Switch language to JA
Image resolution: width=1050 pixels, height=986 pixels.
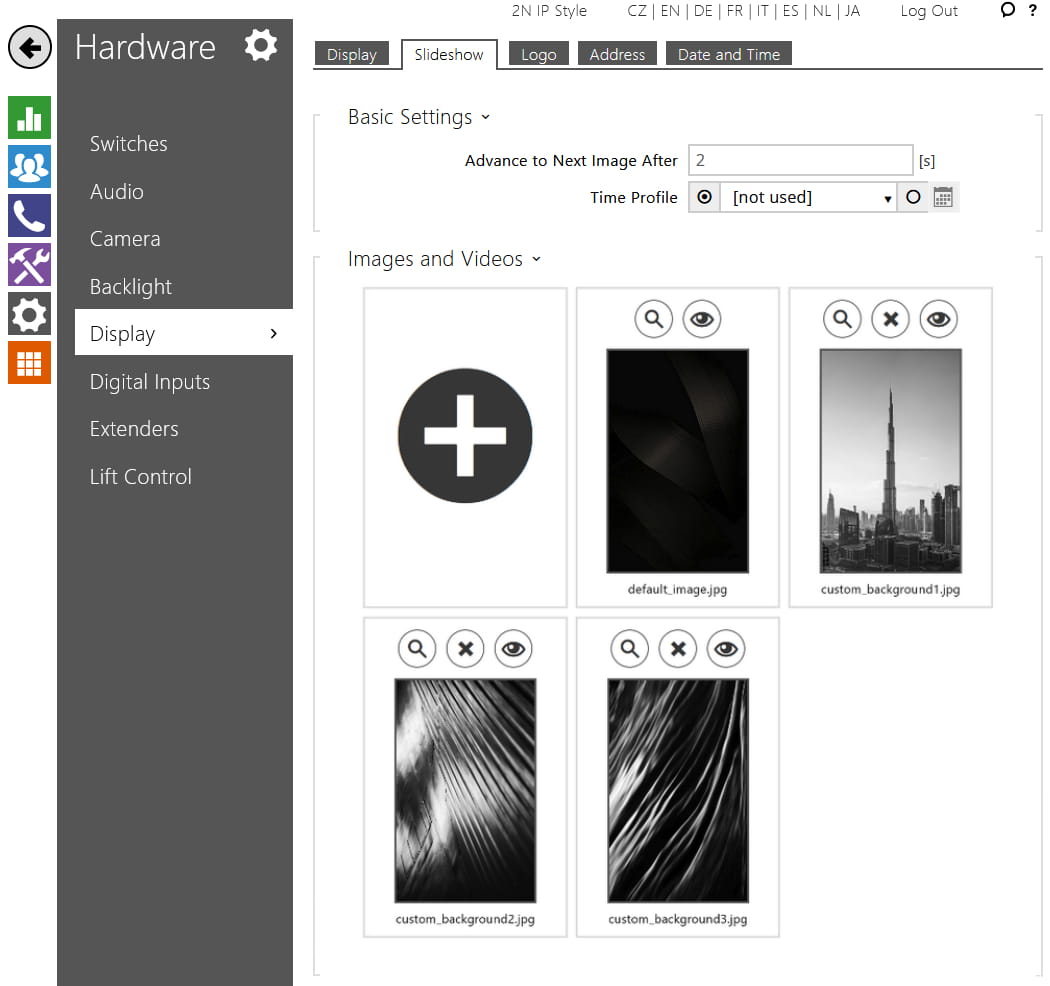click(852, 11)
